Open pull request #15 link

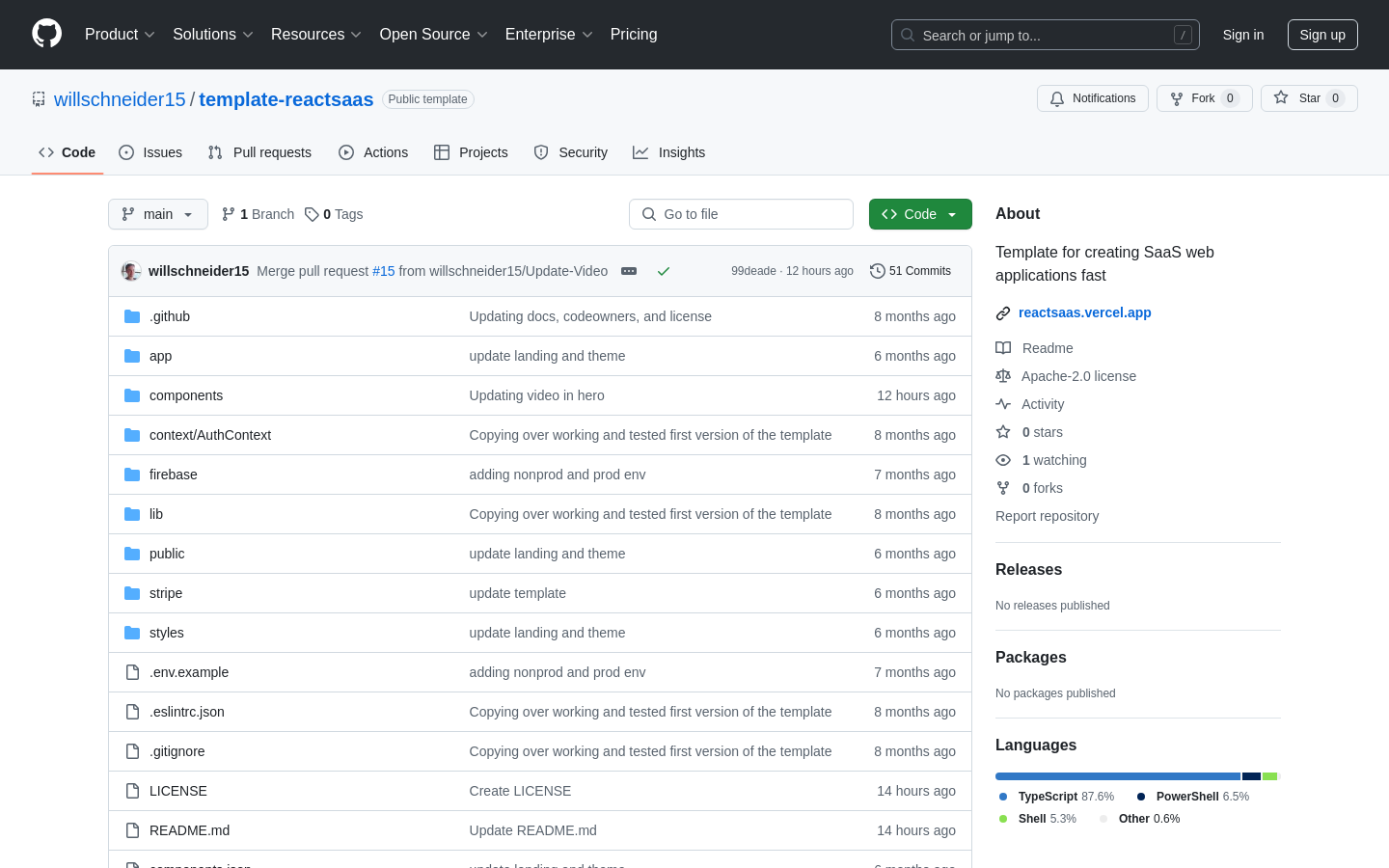pos(384,271)
